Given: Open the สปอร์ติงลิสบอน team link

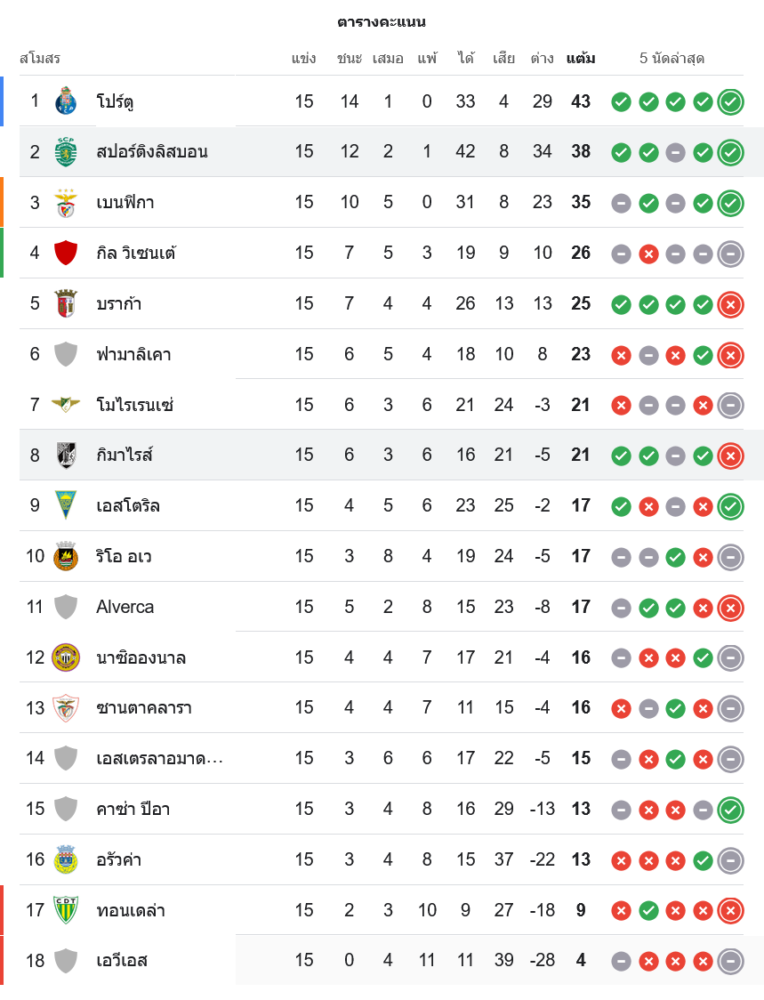Looking at the screenshot, I should tap(152, 152).
